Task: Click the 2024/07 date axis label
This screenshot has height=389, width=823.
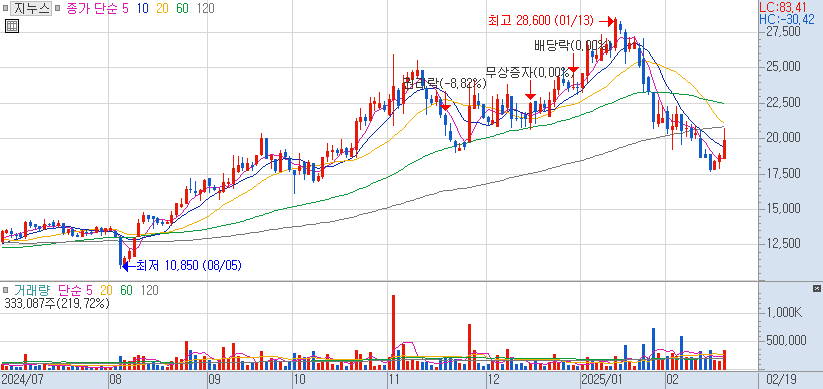Action: (x=22, y=380)
